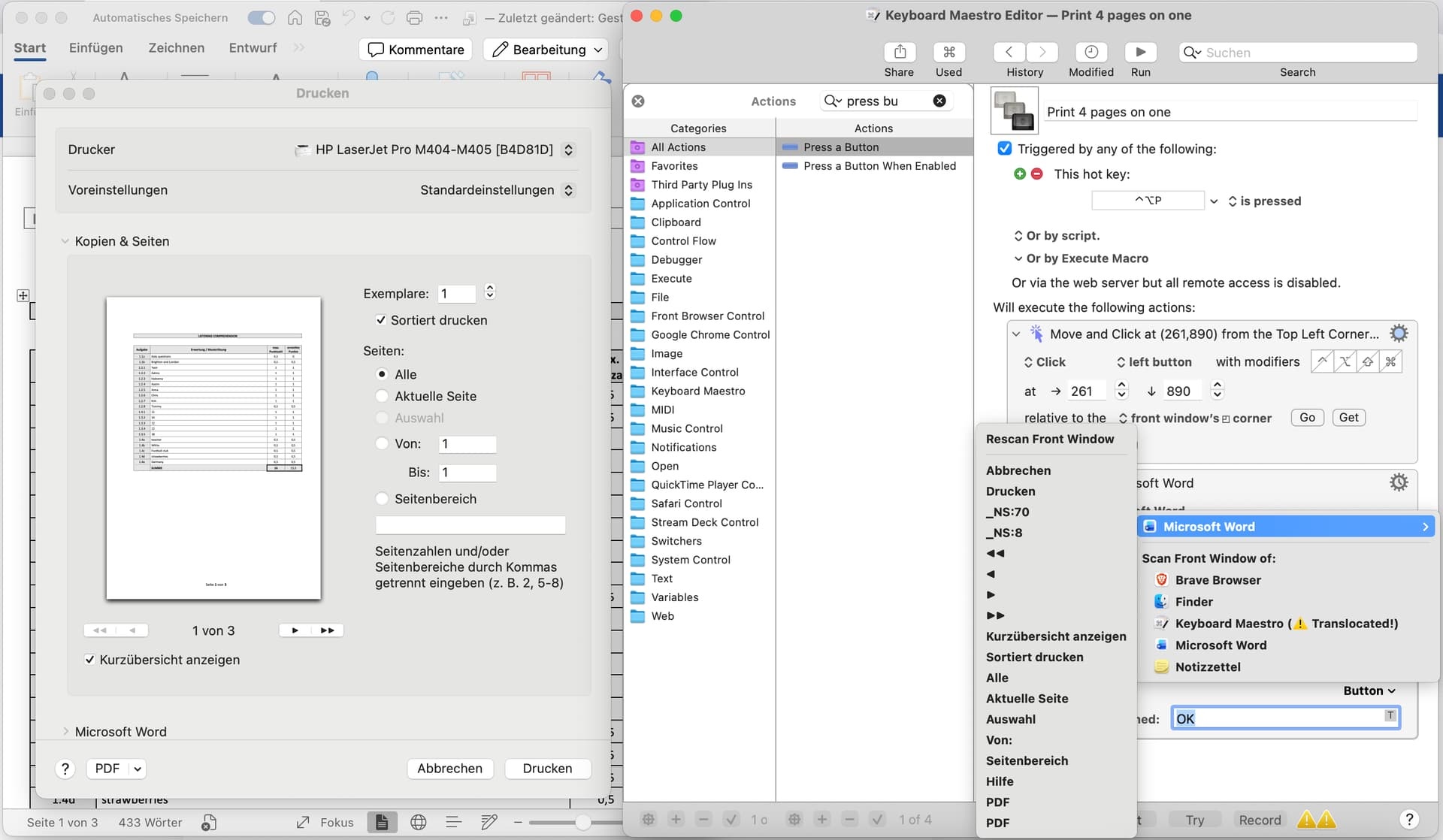1443x840 pixels.
Task: Click the Used command icon
Action: click(948, 52)
